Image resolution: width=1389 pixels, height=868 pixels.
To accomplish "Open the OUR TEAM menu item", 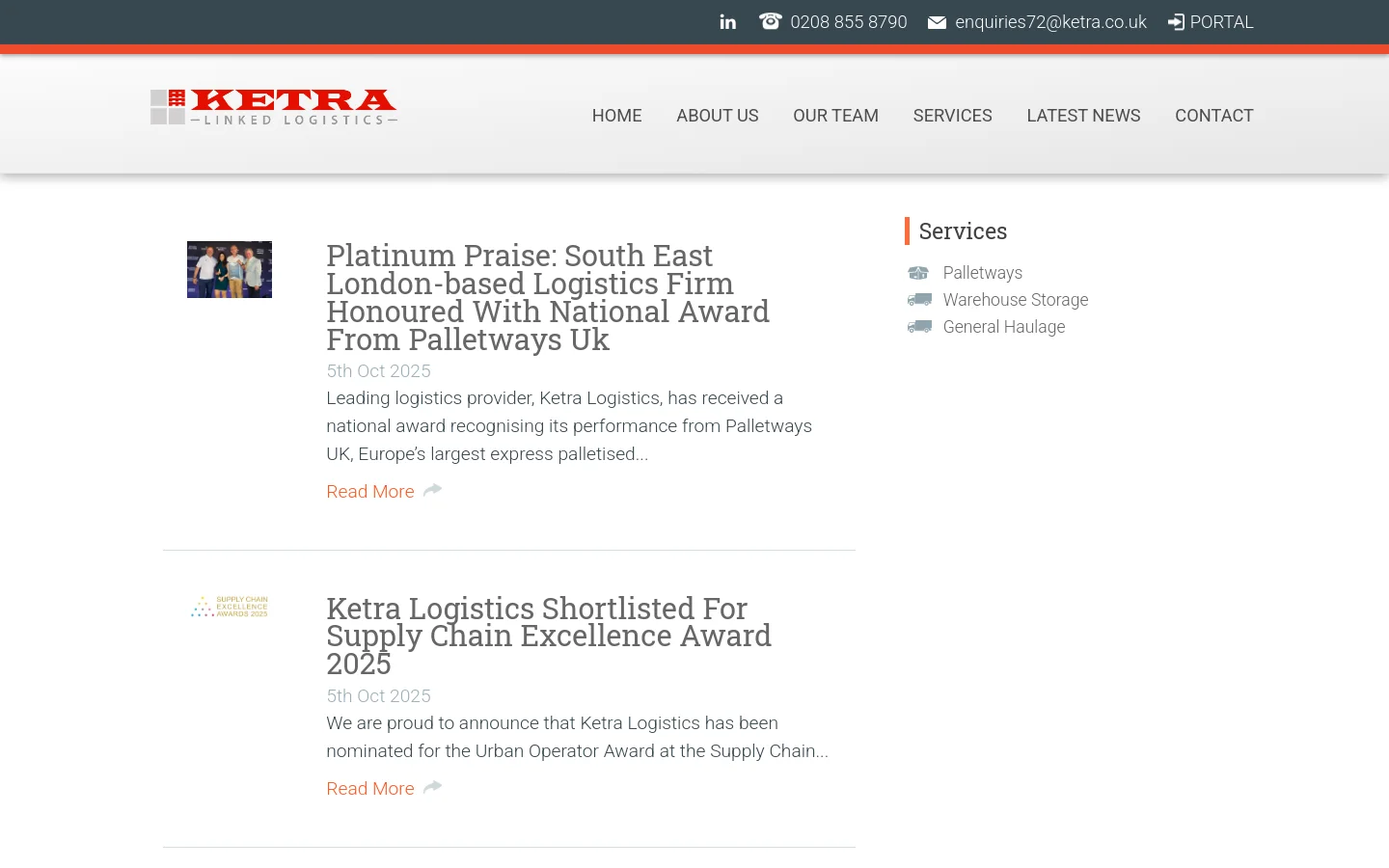I will tap(835, 116).
